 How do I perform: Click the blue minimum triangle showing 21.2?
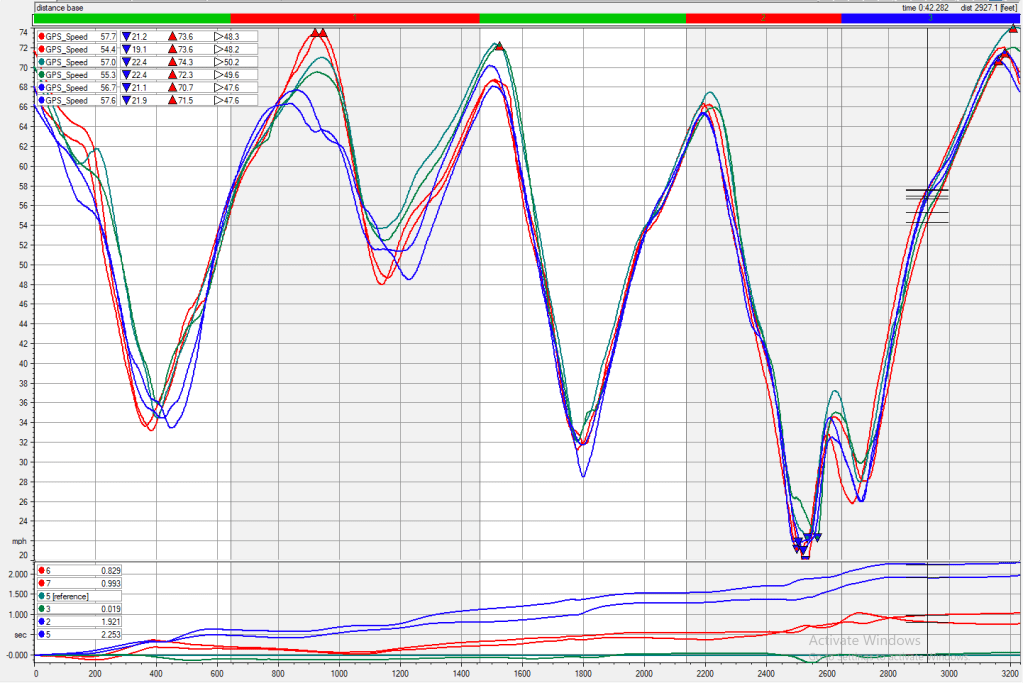pyautogui.click(x=127, y=36)
